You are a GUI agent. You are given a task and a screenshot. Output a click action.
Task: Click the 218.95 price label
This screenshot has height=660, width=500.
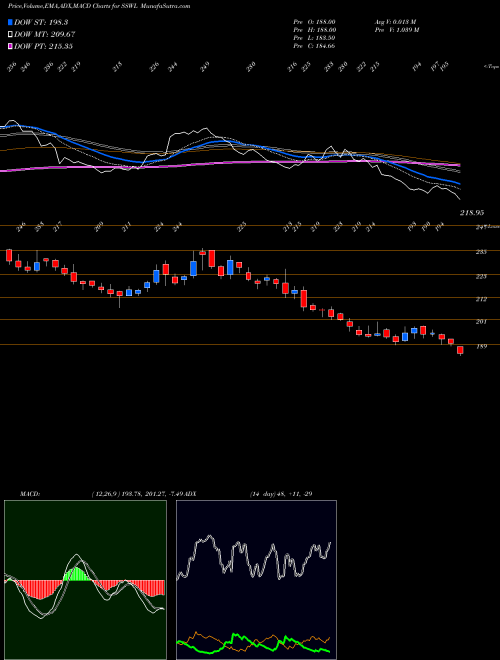(x=472, y=213)
